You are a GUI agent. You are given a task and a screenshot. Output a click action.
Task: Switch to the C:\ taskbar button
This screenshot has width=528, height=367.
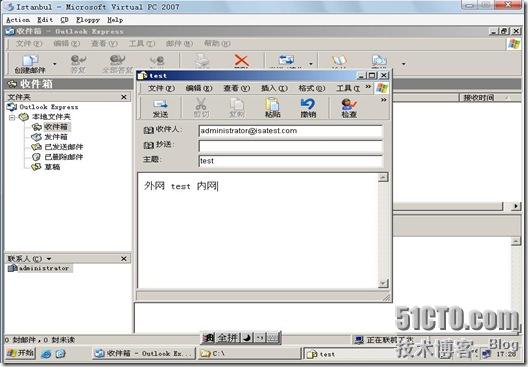click(x=249, y=354)
